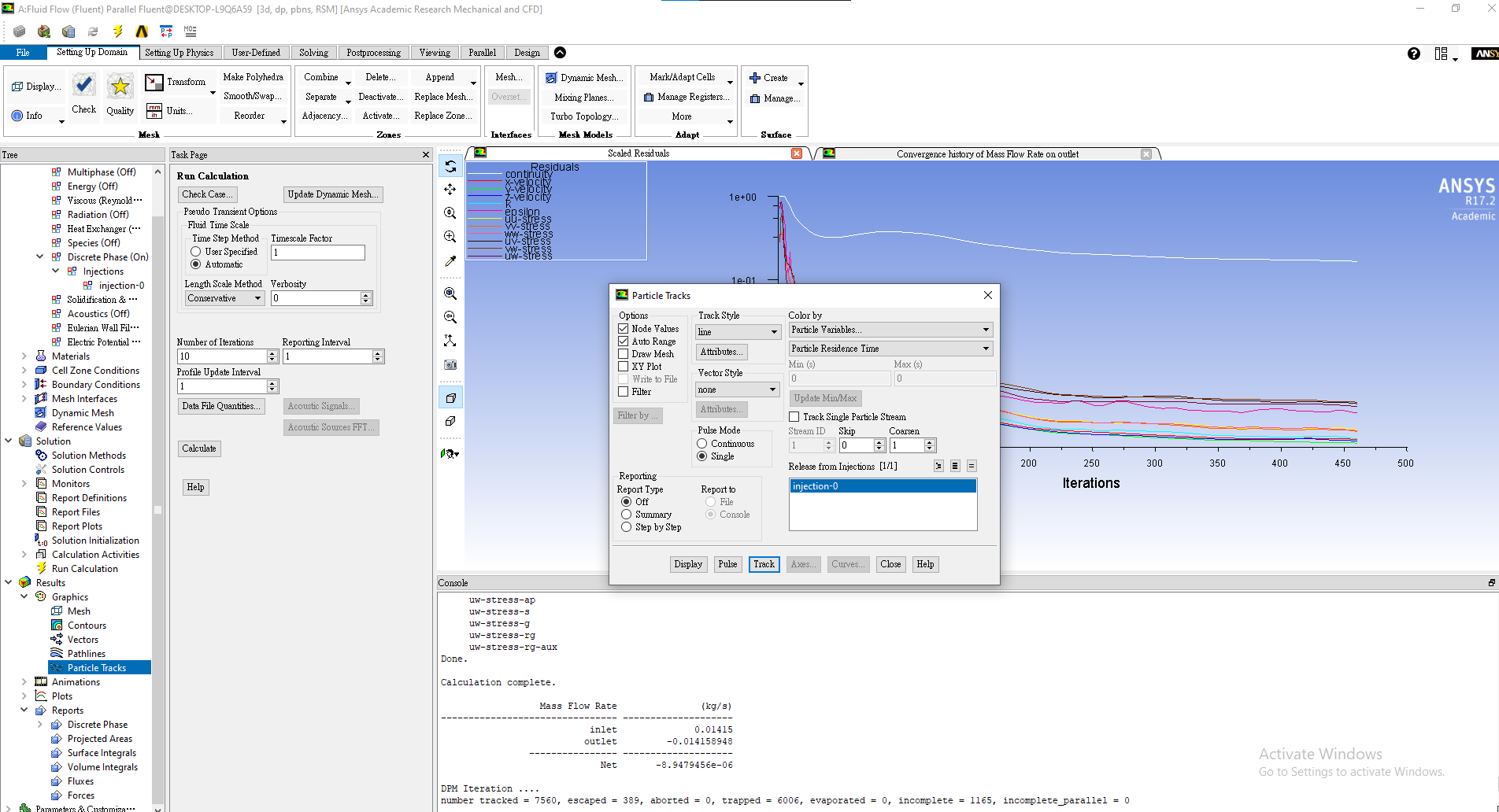Switch to Convergence history of Mass Flow Rate tab
The width and height of the screenshot is (1499, 812).
987,154
